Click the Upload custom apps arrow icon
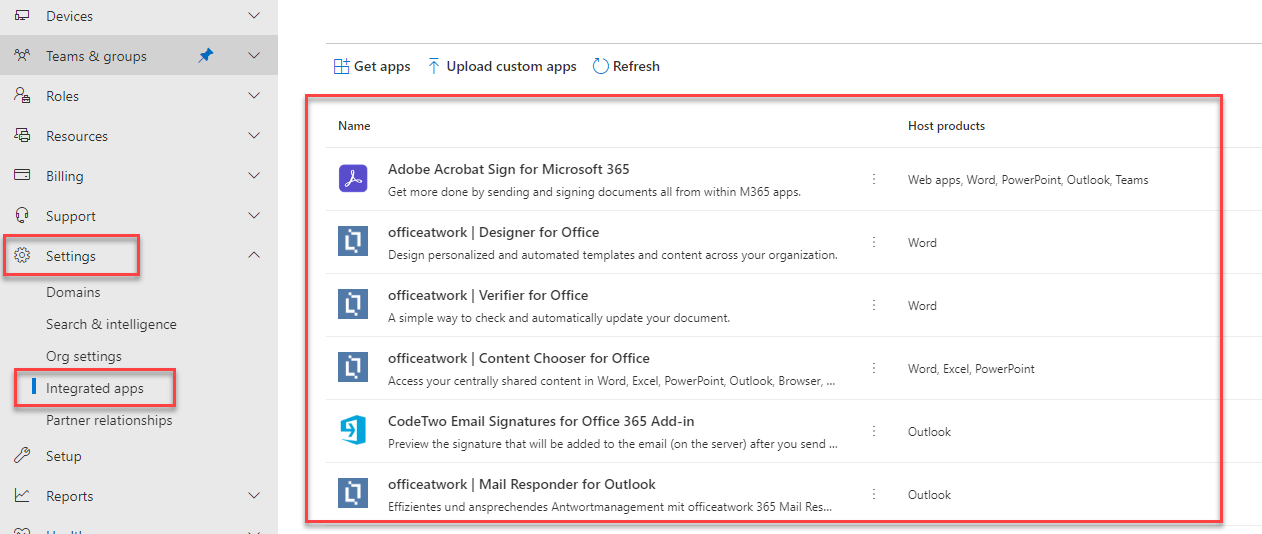The width and height of the screenshot is (1262, 534). click(x=434, y=66)
